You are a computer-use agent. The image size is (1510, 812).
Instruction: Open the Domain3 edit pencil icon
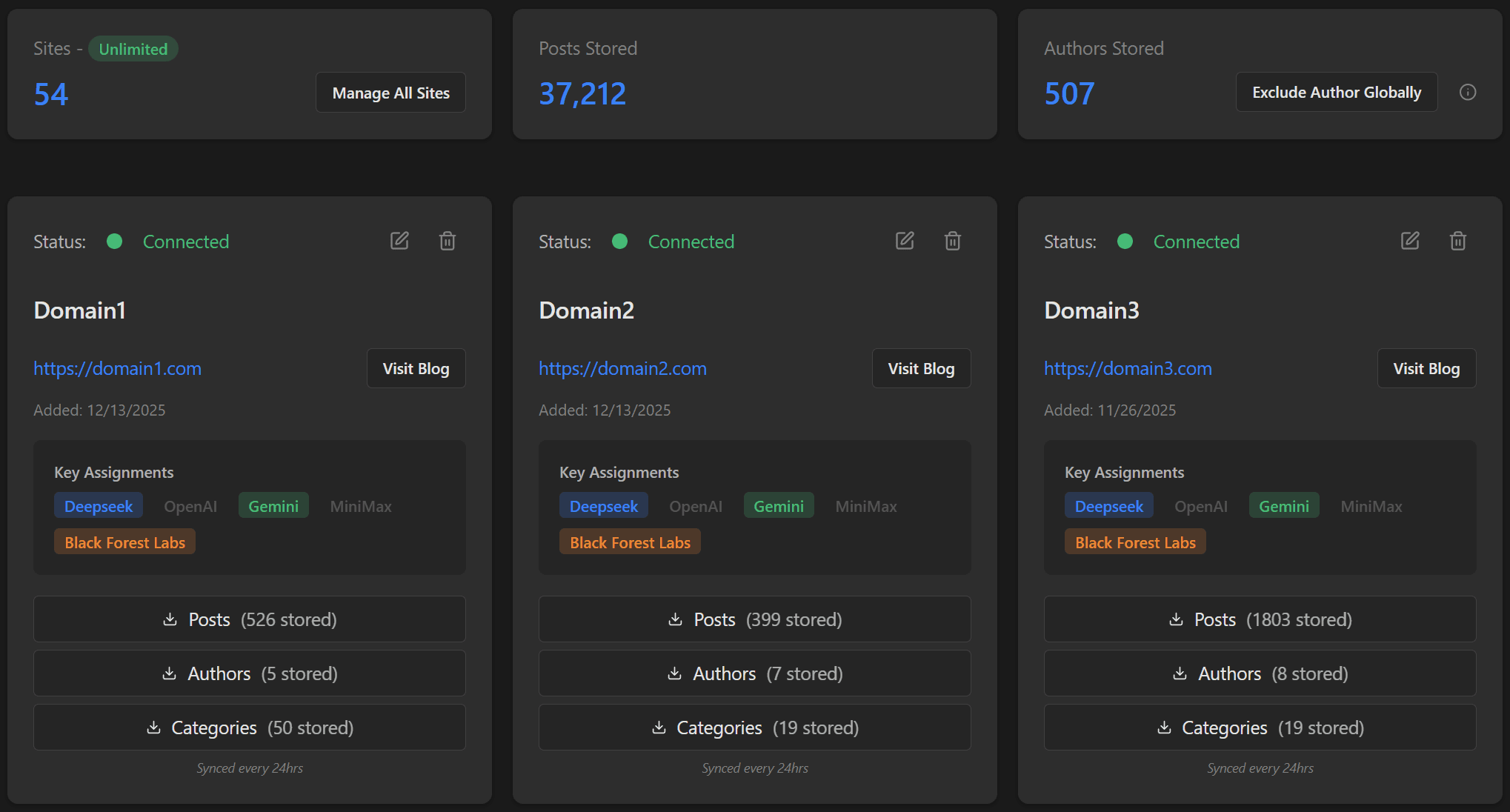[1410, 241]
